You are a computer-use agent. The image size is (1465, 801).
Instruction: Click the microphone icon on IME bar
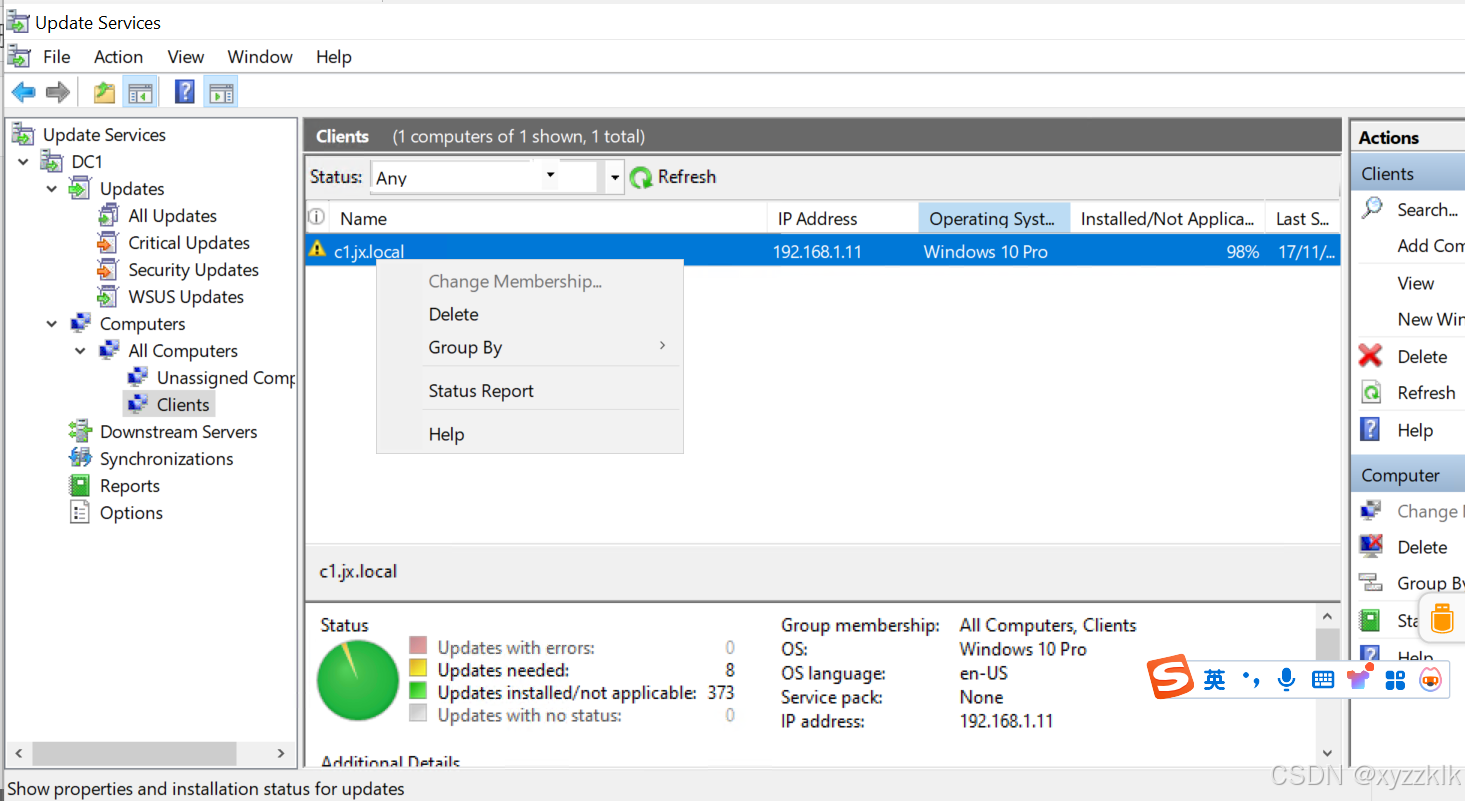1287,679
